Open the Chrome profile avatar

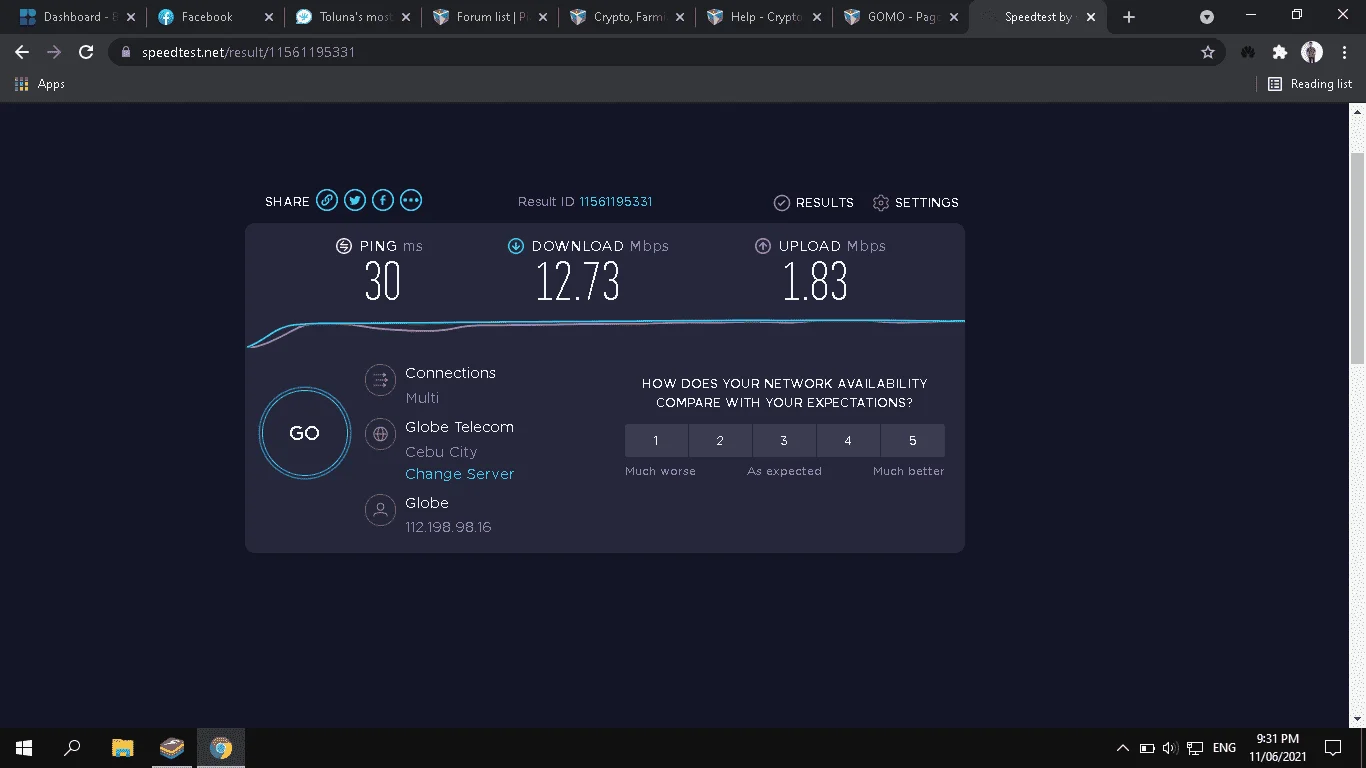point(1312,52)
